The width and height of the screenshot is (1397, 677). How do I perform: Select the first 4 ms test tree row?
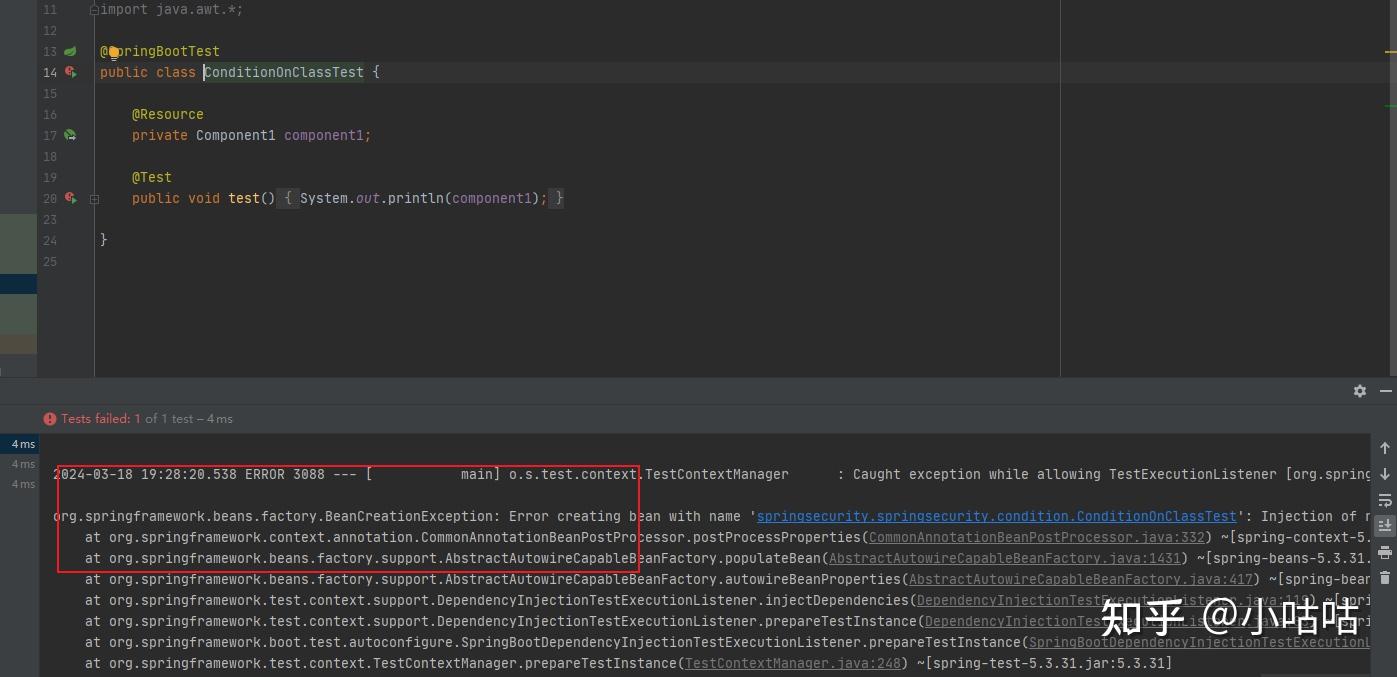pos(19,444)
